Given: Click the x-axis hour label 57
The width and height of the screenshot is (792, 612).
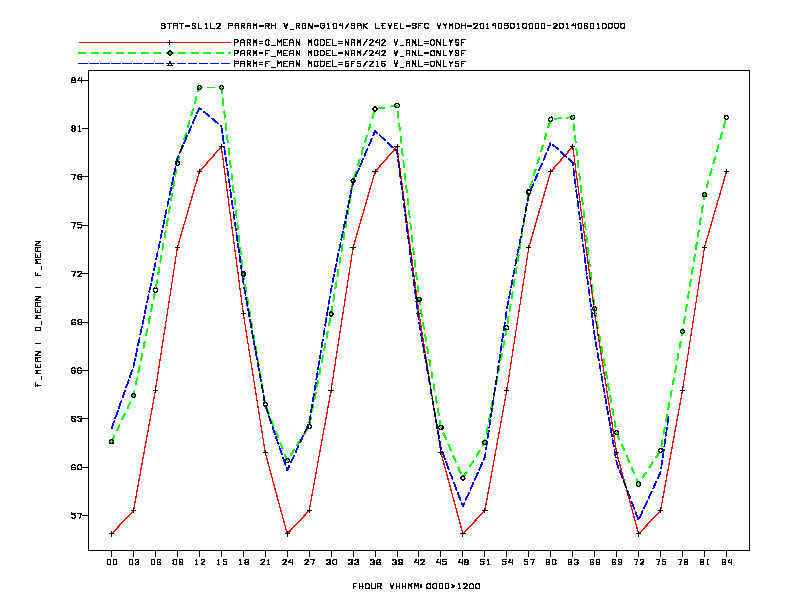Looking at the screenshot, I should click(x=529, y=562).
